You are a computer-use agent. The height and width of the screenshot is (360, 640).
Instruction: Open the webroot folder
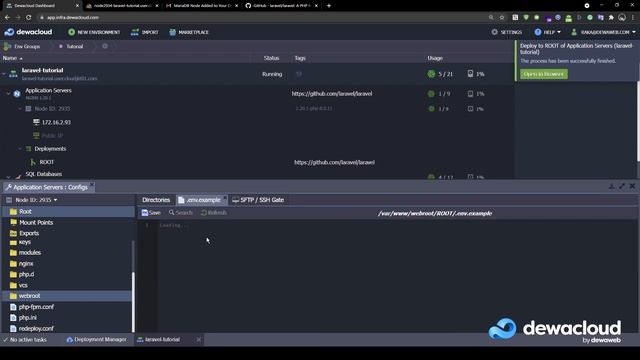click(67, 296)
